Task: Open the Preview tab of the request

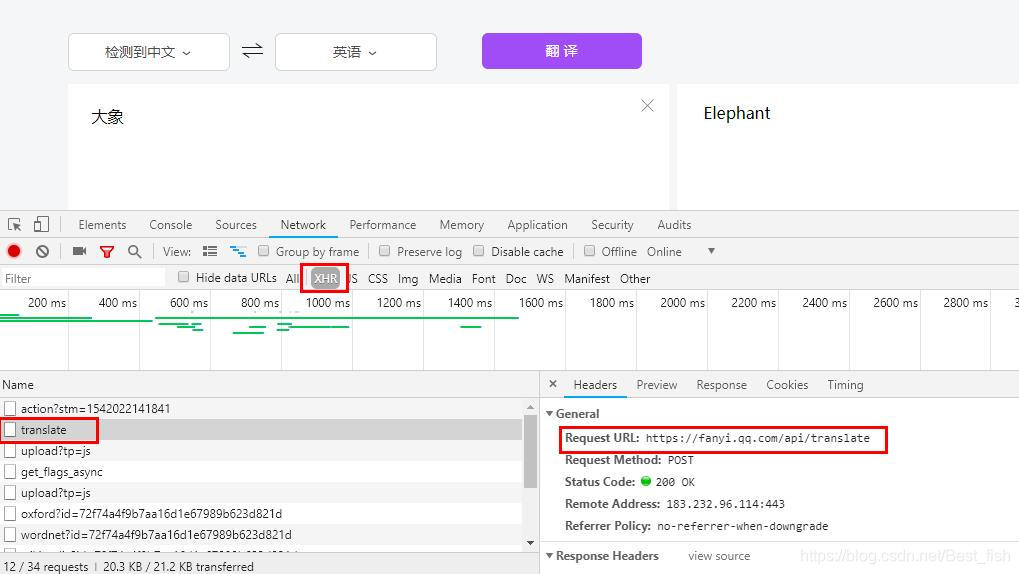Action: [x=656, y=385]
